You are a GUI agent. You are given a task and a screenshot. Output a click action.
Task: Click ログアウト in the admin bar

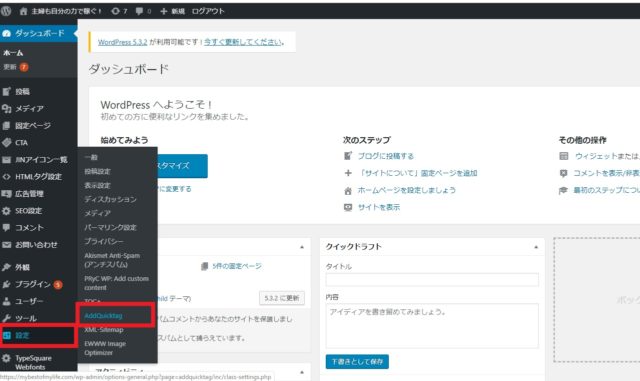208,11
